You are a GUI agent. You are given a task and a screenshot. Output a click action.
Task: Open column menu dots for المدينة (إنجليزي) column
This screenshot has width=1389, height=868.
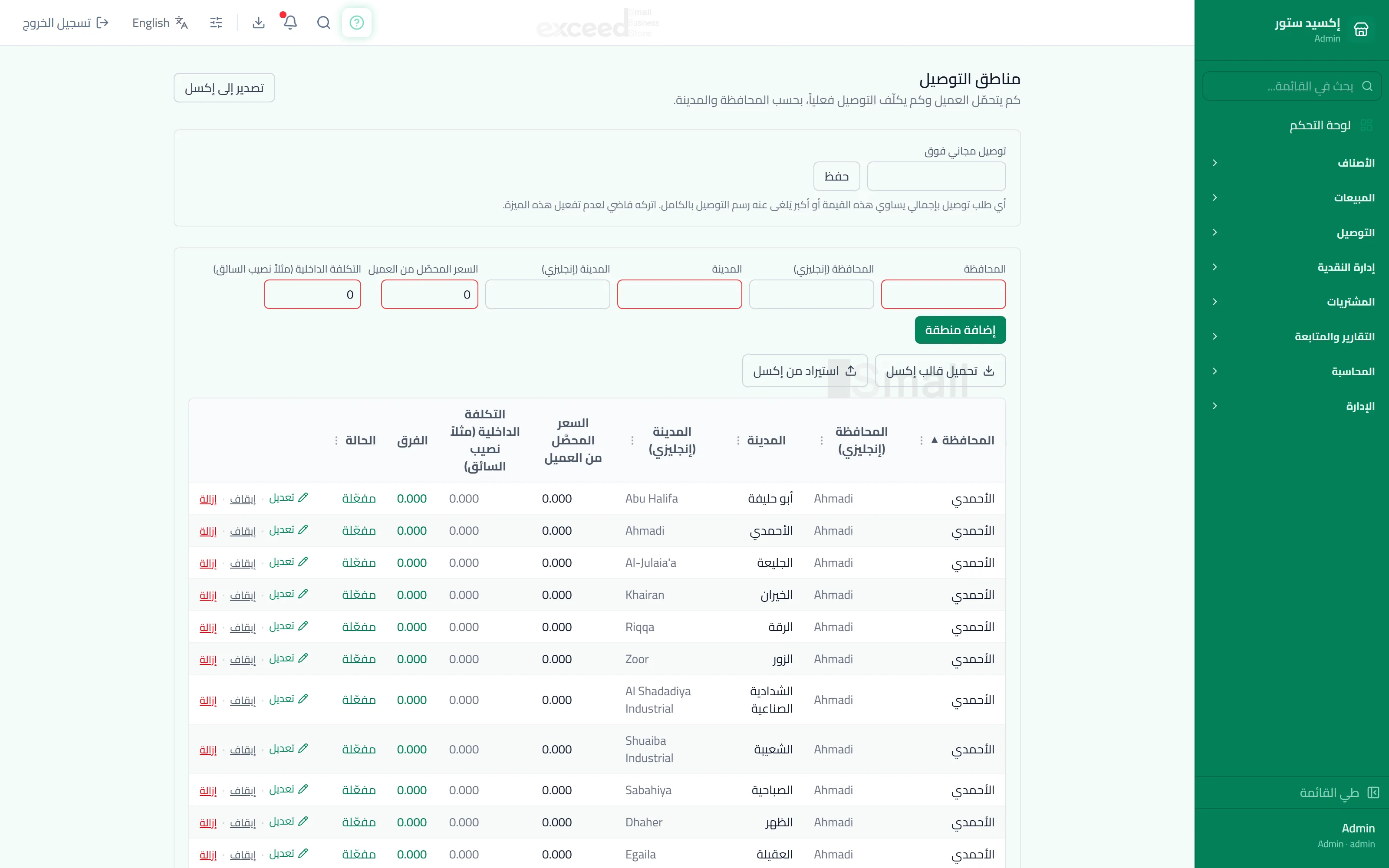click(x=632, y=441)
